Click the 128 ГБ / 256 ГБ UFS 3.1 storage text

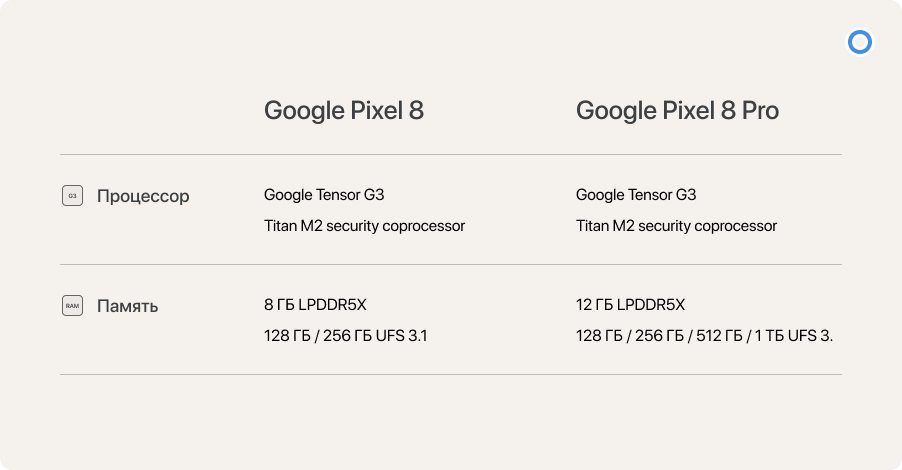(x=346, y=336)
